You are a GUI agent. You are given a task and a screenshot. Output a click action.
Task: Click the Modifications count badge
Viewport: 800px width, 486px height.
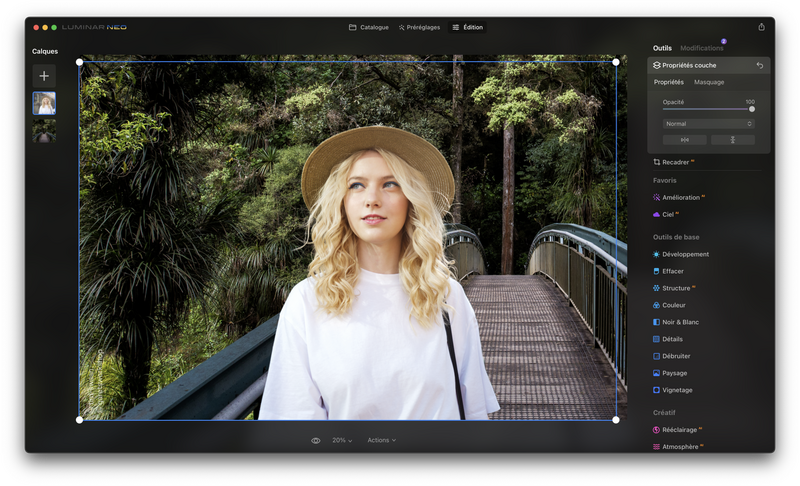coord(723,41)
